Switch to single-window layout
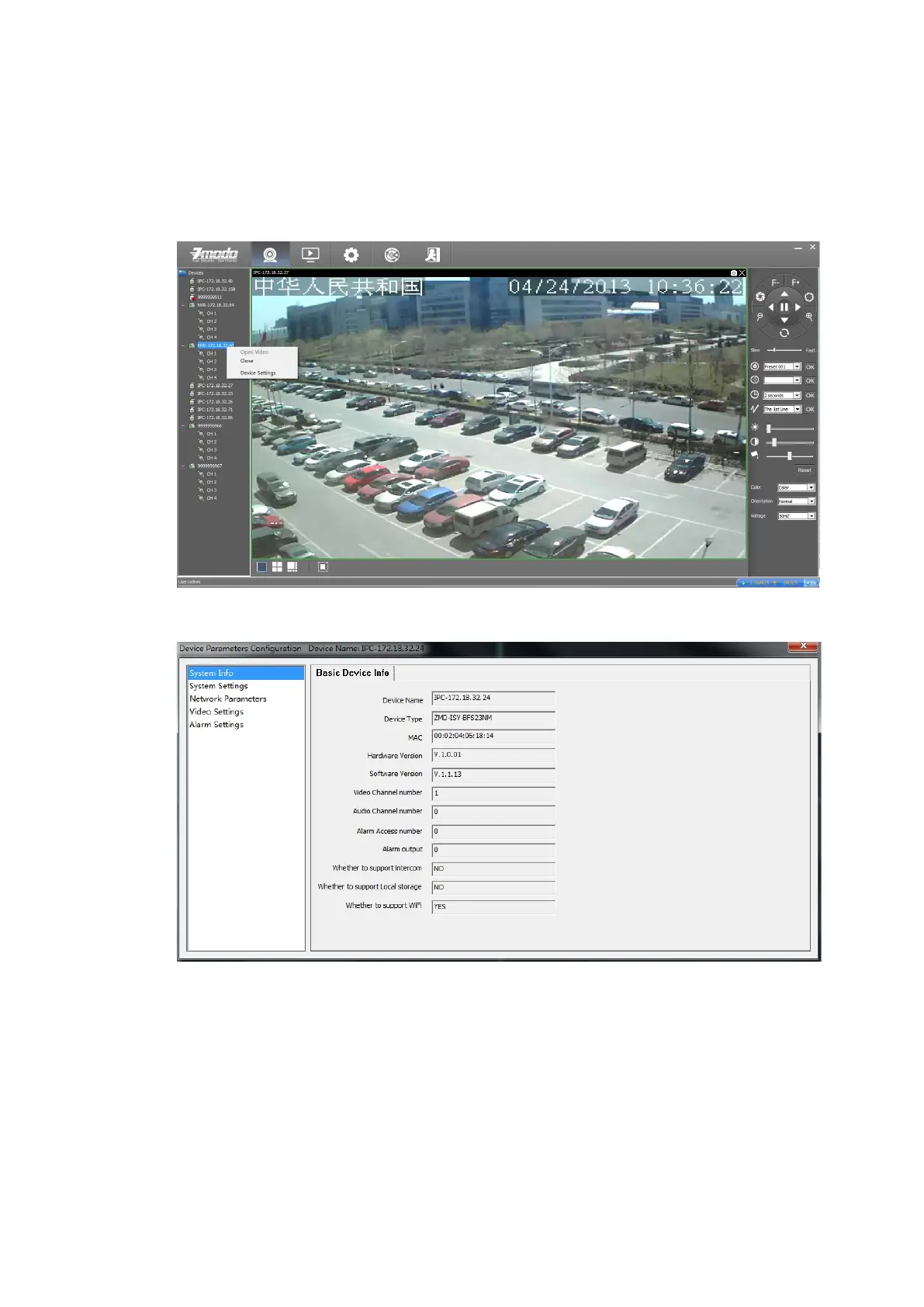This screenshot has height=1307, width=924. click(x=261, y=567)
